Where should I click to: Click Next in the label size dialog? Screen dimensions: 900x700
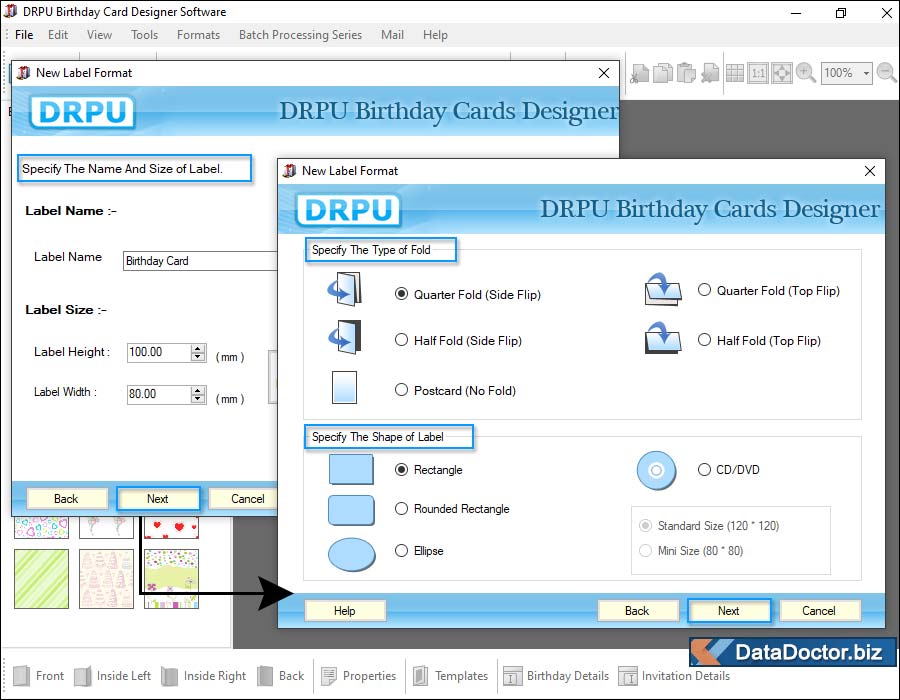click(158, 499)
